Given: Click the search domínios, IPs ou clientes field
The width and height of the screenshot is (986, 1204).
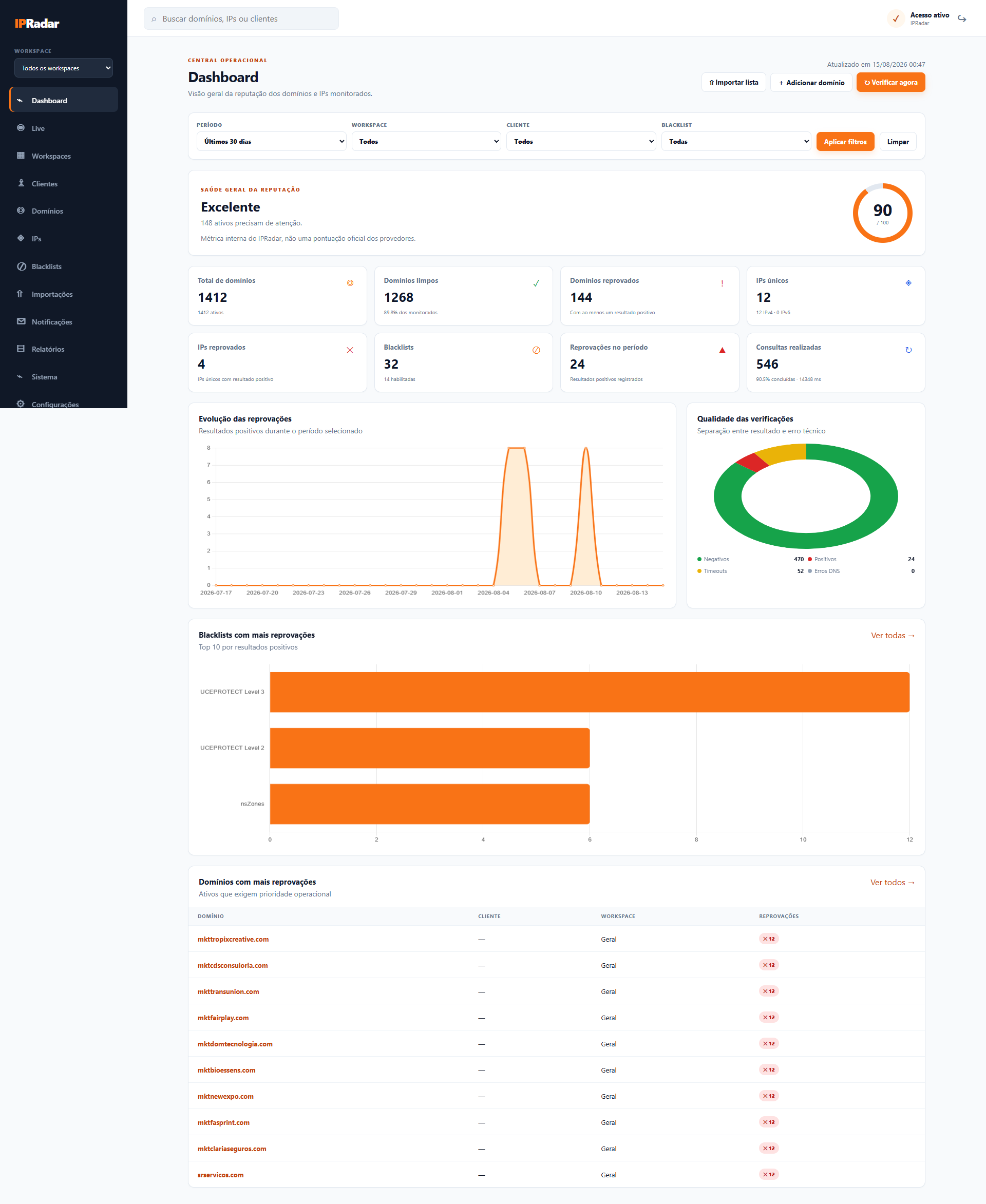Looking at the screenshot, I should pos(241,19).
